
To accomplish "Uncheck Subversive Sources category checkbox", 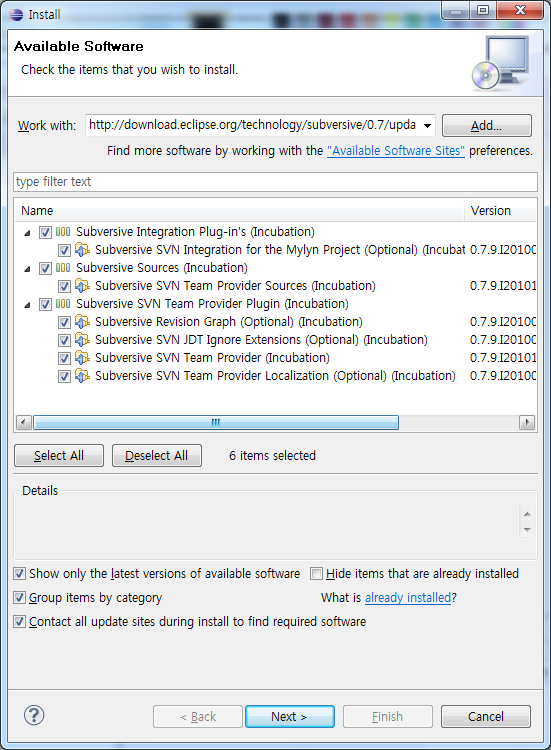I will [x=45, y=268].
